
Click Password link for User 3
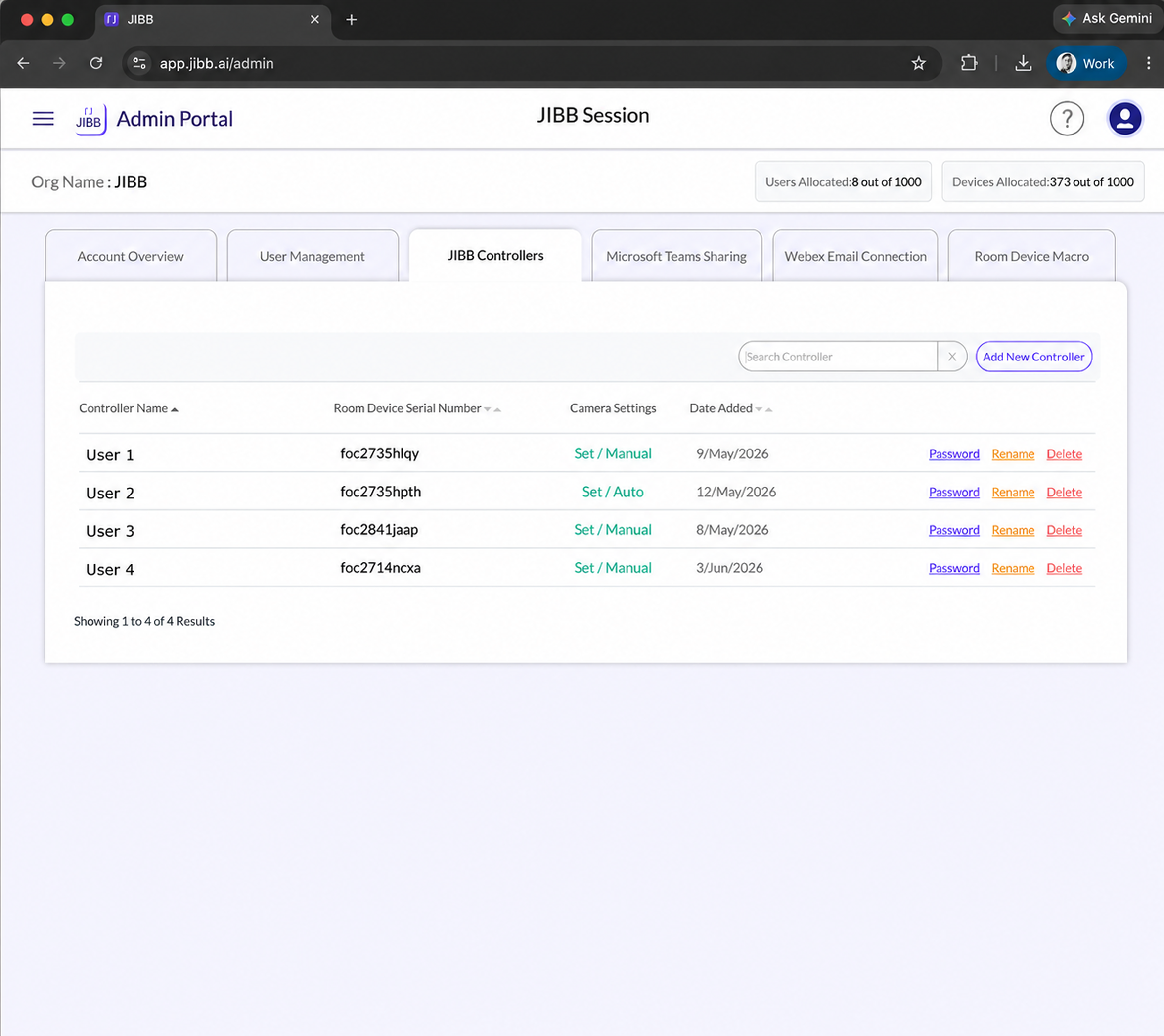pyautogui.click(x=954, y=530)
